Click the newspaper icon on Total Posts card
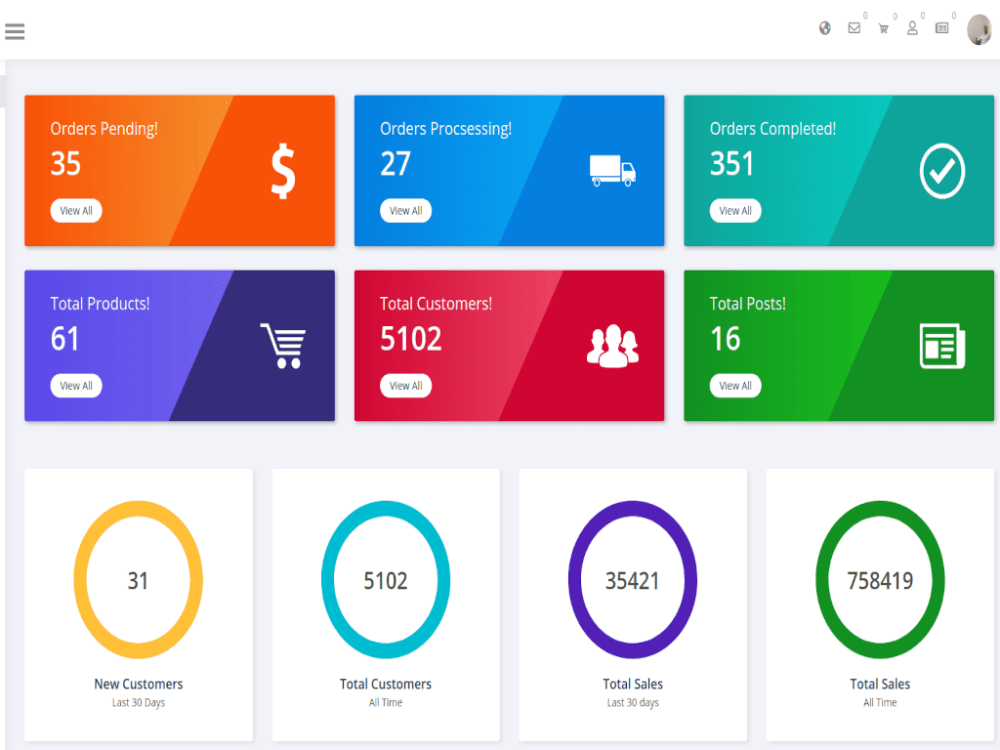This screenshot has width=1000, height=750. pyautogui.click(x=942, y=346)
